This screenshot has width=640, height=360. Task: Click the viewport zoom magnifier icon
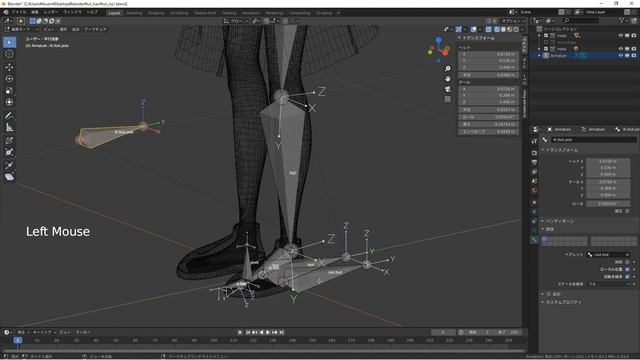click(x=448, y=69)
